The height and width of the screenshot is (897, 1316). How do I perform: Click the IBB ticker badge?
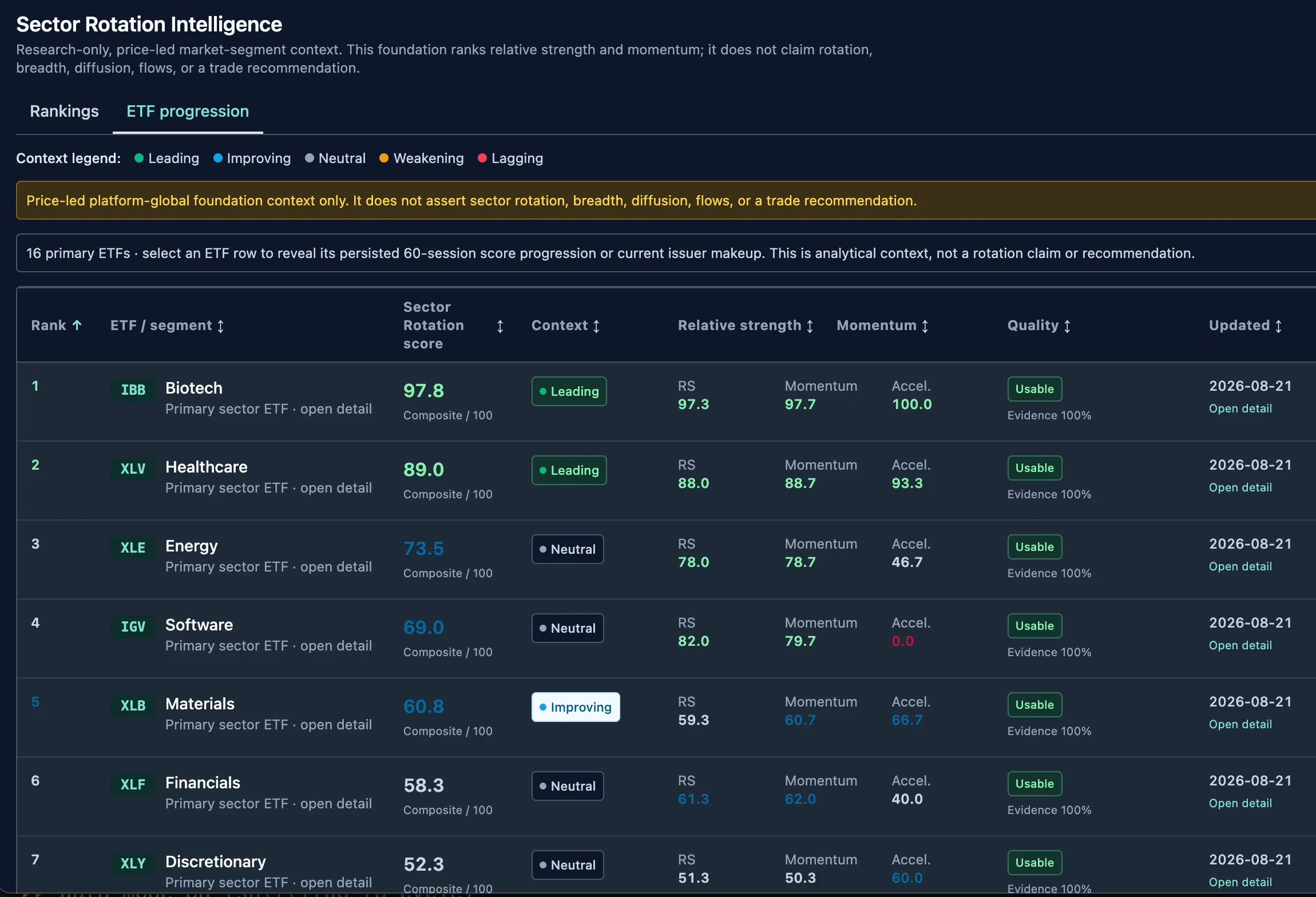click(133, 390)
